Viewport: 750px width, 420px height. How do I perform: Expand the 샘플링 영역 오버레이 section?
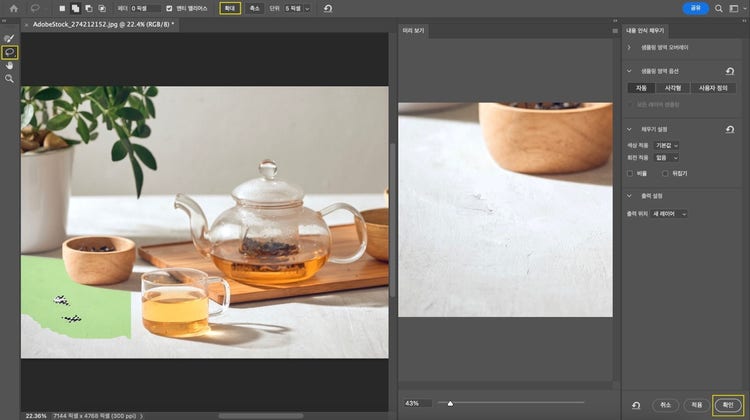click(629, 48)
